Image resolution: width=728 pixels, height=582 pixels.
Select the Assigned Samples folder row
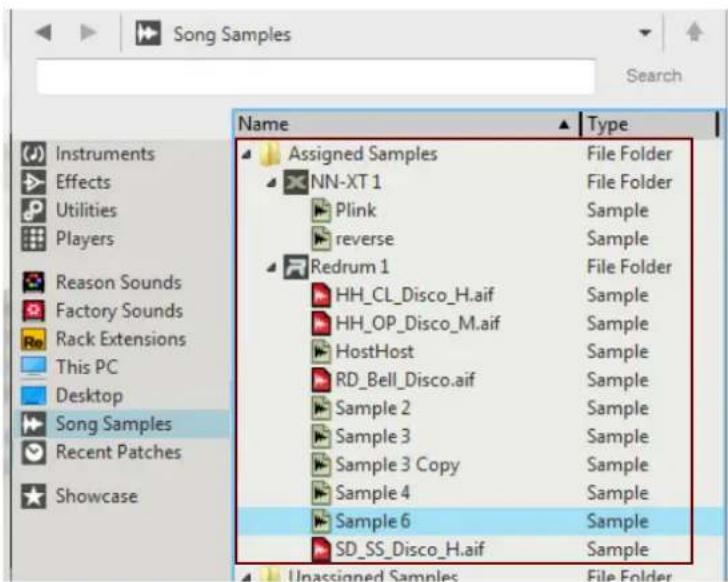464,154
